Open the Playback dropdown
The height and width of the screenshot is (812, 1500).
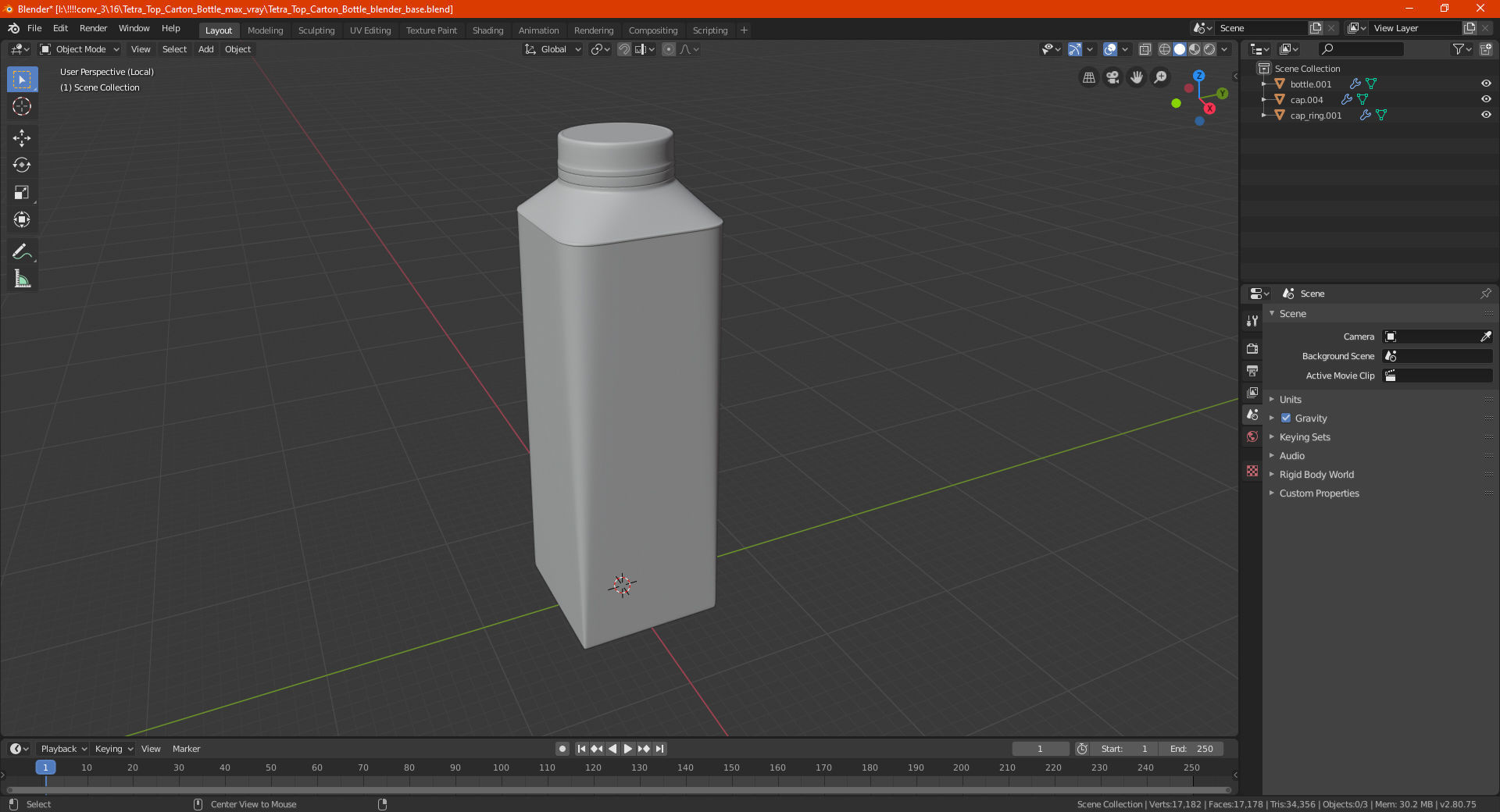(63, 749)
